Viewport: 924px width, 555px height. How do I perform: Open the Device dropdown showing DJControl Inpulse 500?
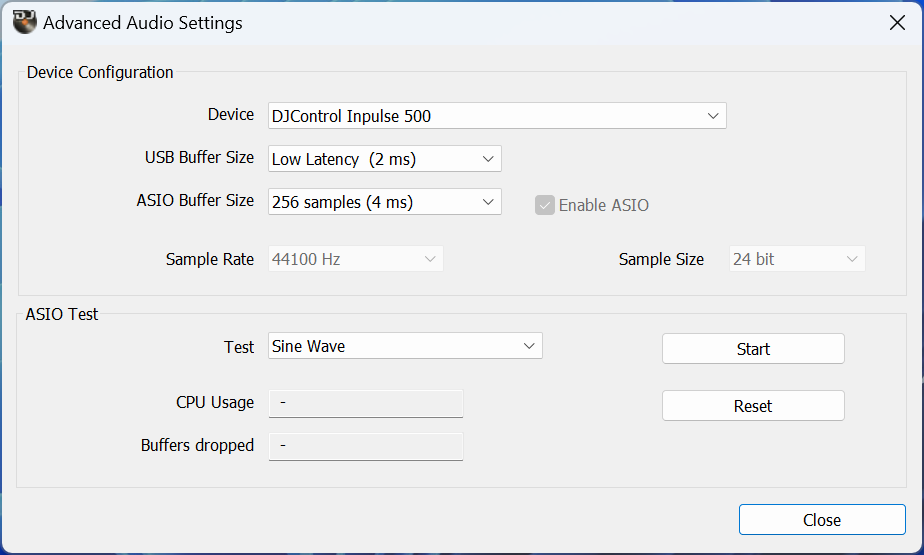(x=497, y=115)
